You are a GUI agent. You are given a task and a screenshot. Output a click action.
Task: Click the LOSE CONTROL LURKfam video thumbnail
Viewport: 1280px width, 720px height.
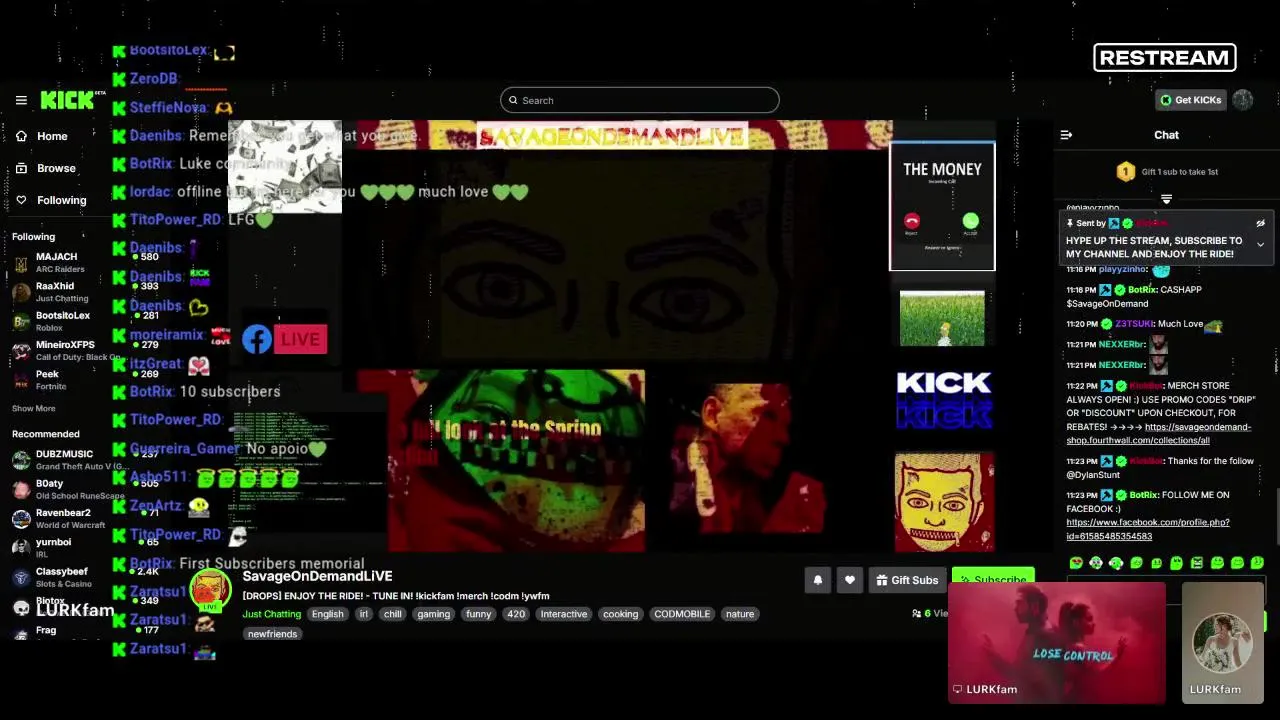pyautogui.click(x=1057, y=643)
